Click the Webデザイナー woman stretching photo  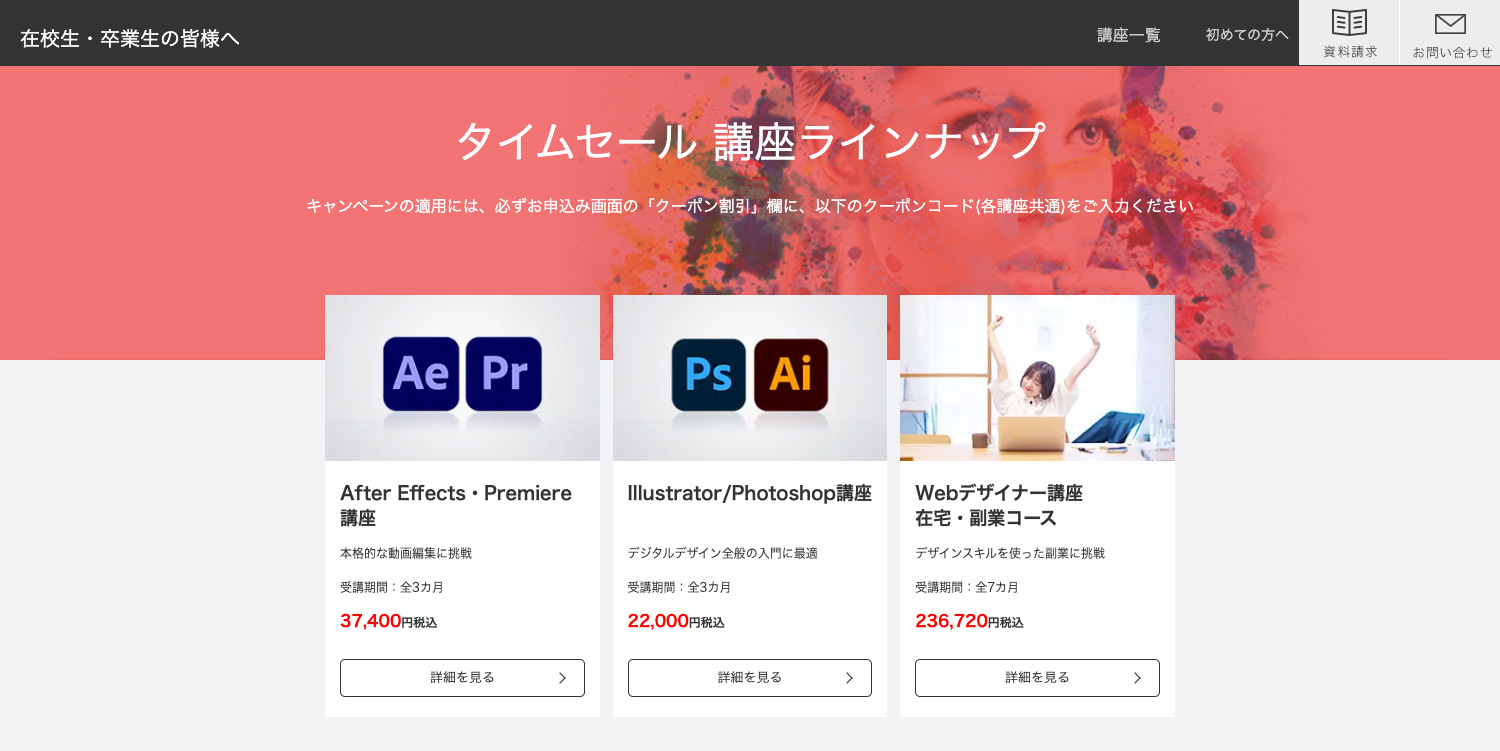(1037, 378)
